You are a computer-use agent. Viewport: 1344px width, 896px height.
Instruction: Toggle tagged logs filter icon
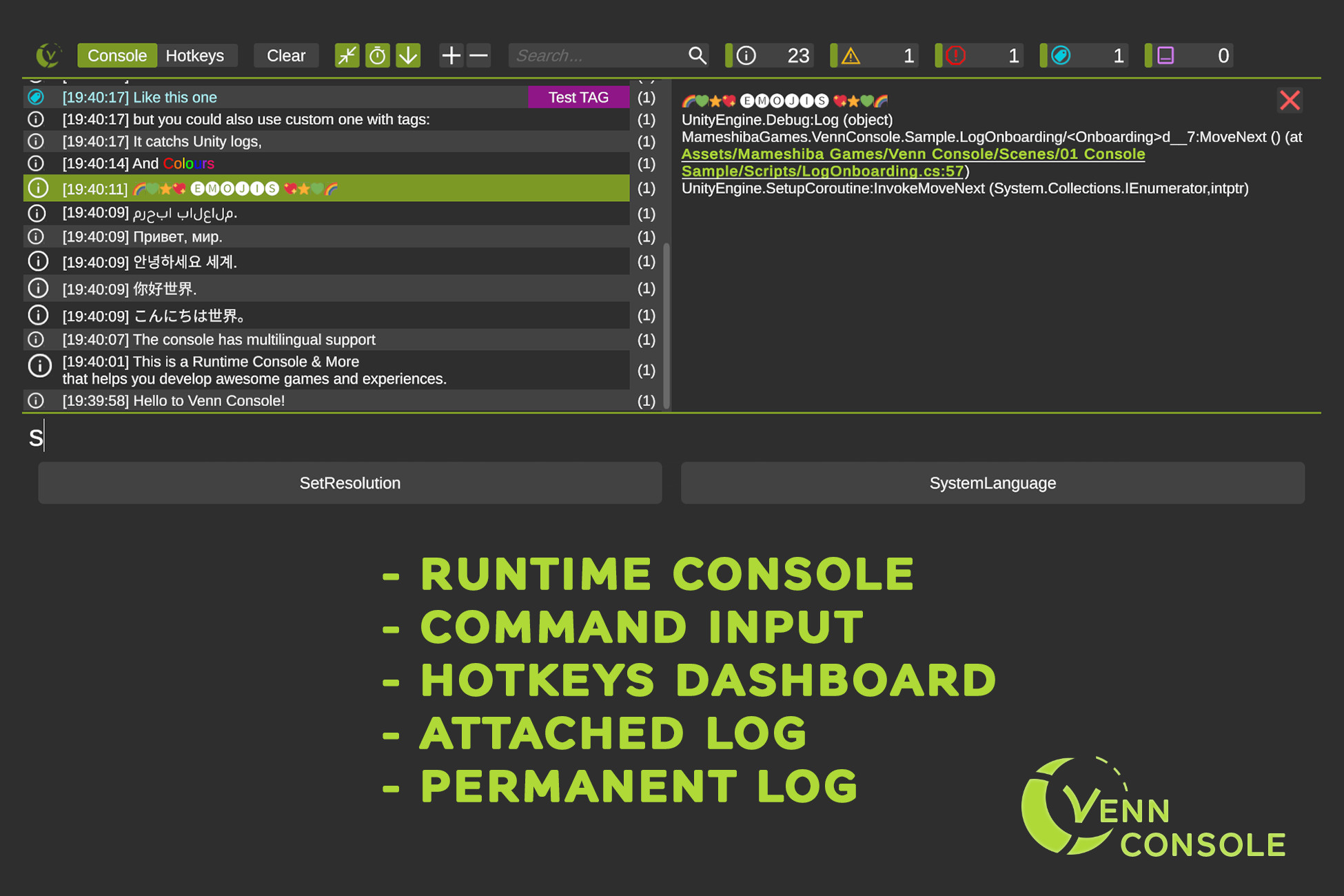[1061, 55]
